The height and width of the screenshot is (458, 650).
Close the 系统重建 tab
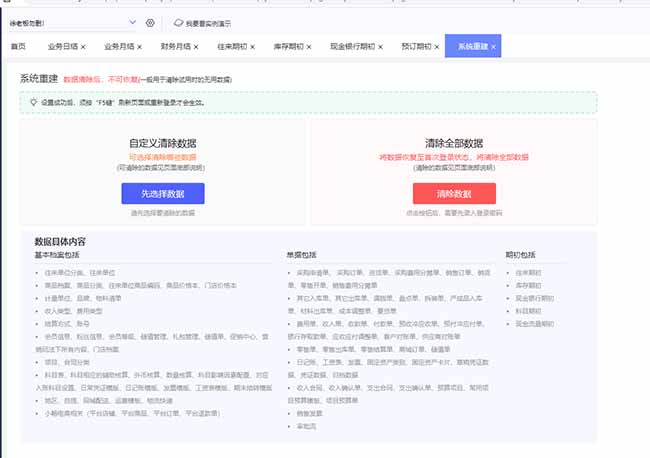[493, 47]
